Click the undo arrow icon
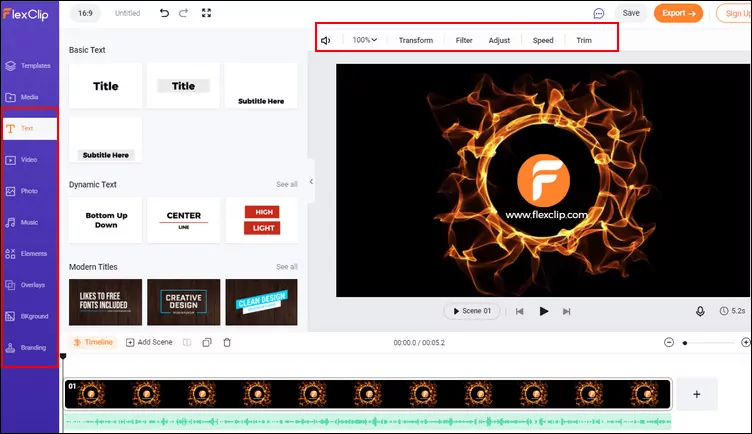Image resolution: width=752 pixels, height=434 pixels. [164, 13]
